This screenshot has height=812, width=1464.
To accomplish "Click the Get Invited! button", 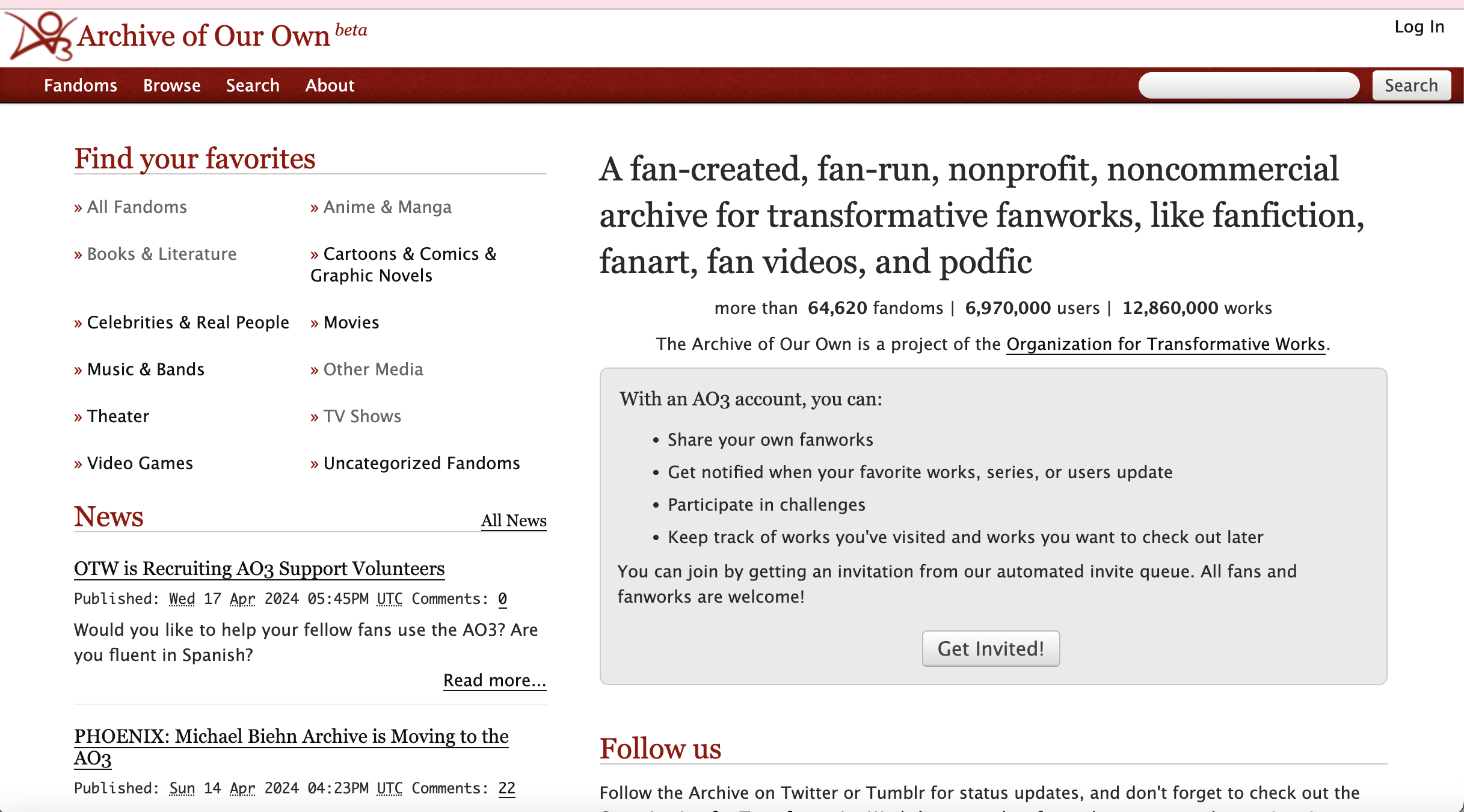I will [991, 648].
